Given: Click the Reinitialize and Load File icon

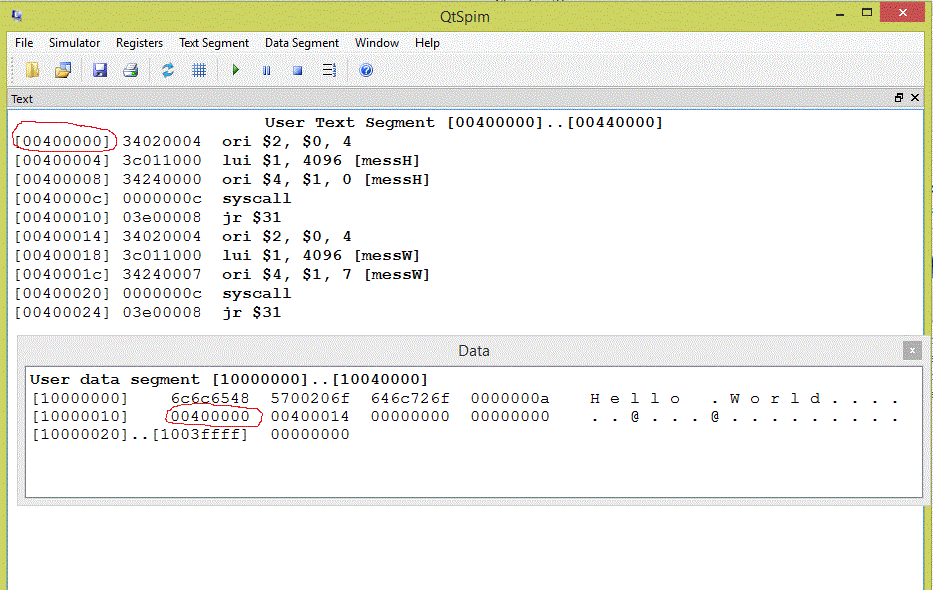Looking at the screenshot, I should 63,70.
